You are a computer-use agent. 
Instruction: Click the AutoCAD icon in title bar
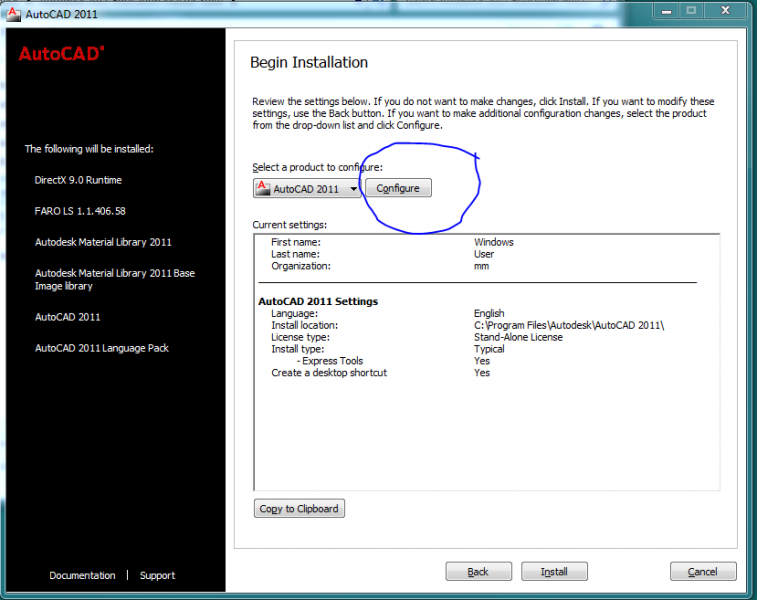click(14, 14)
